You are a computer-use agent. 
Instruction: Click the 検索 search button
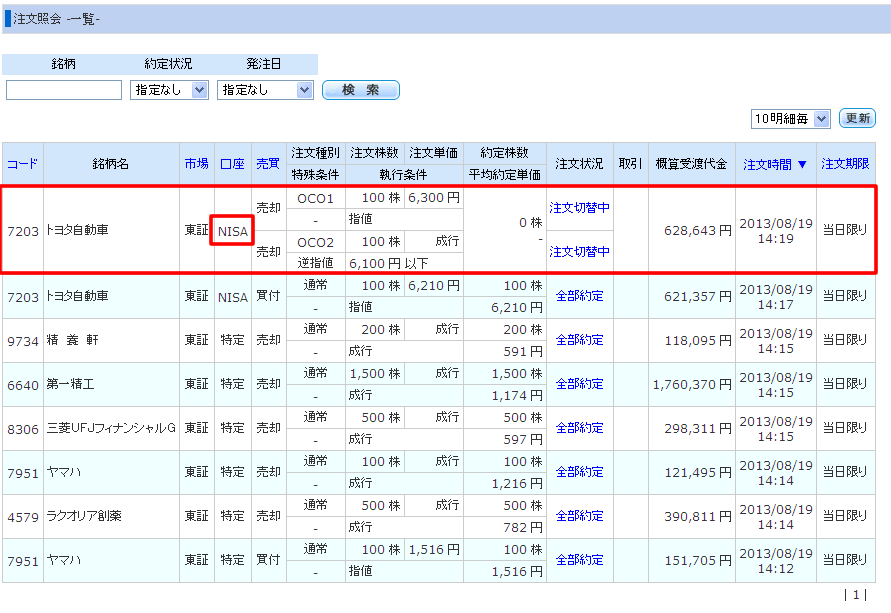pyautogui.click(x=361, y=90)
